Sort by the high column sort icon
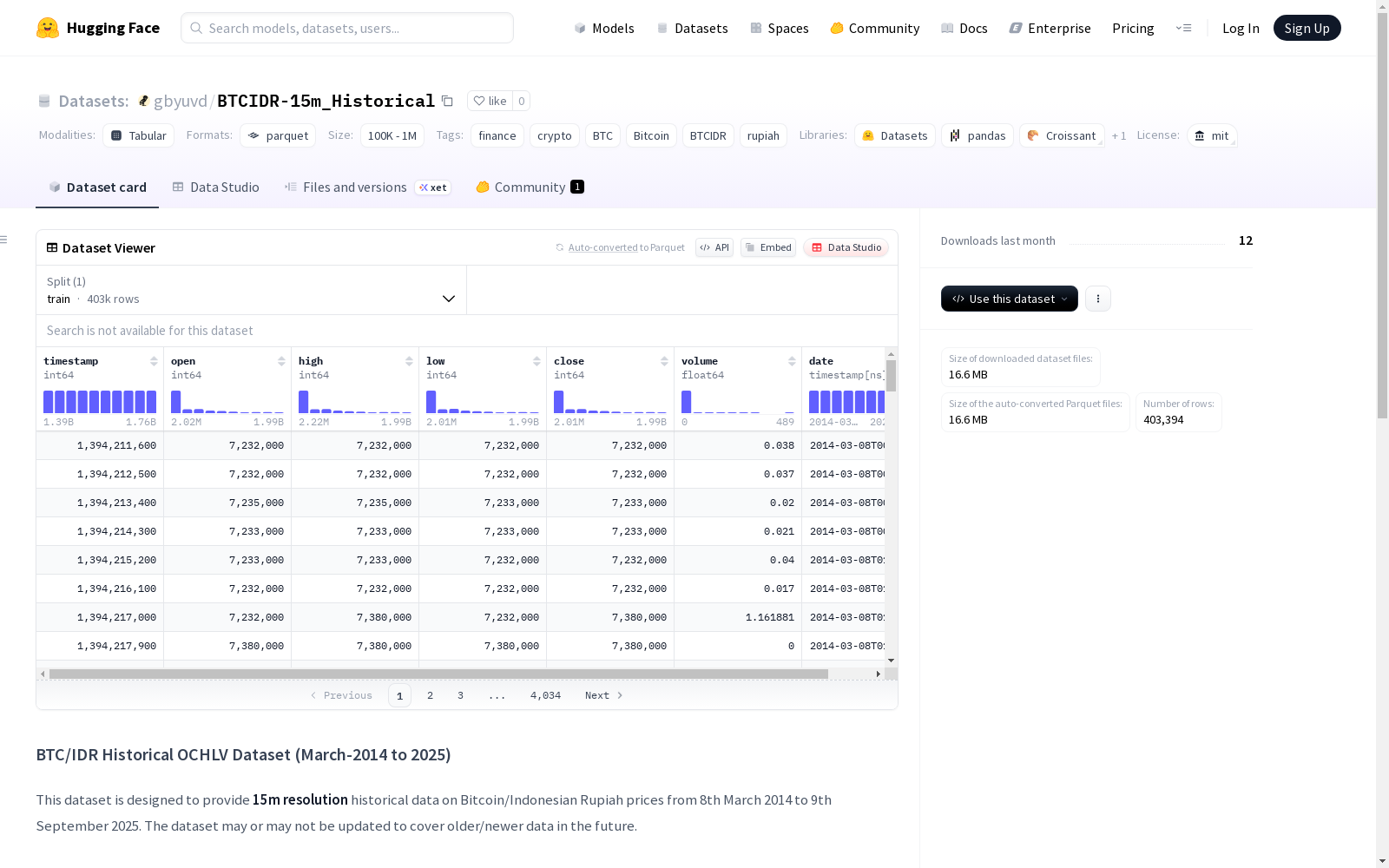1389x868 pixels. [409, 361]
